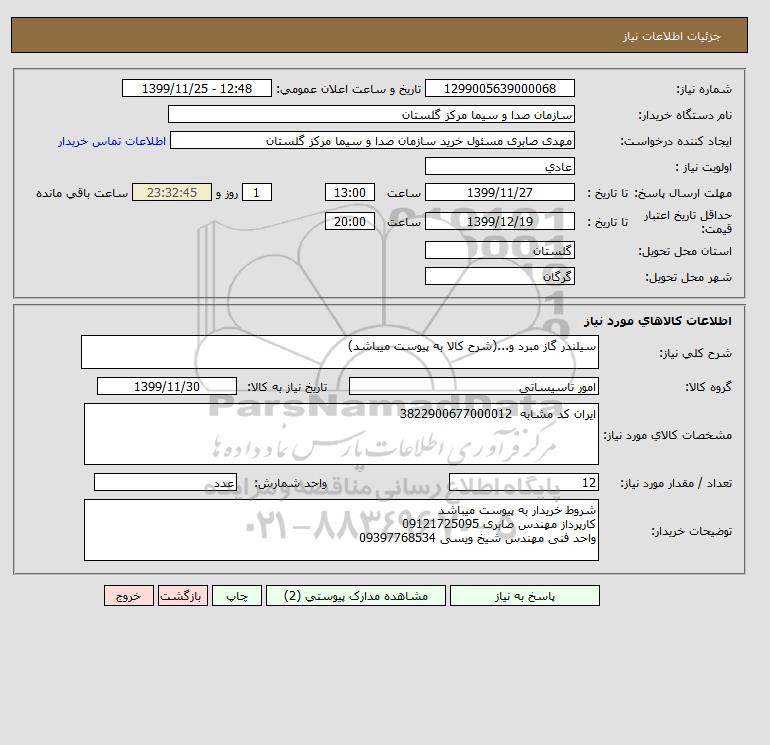Click the 'بازگشت' back button
770x745 pixels.
(x=183, y=596)
